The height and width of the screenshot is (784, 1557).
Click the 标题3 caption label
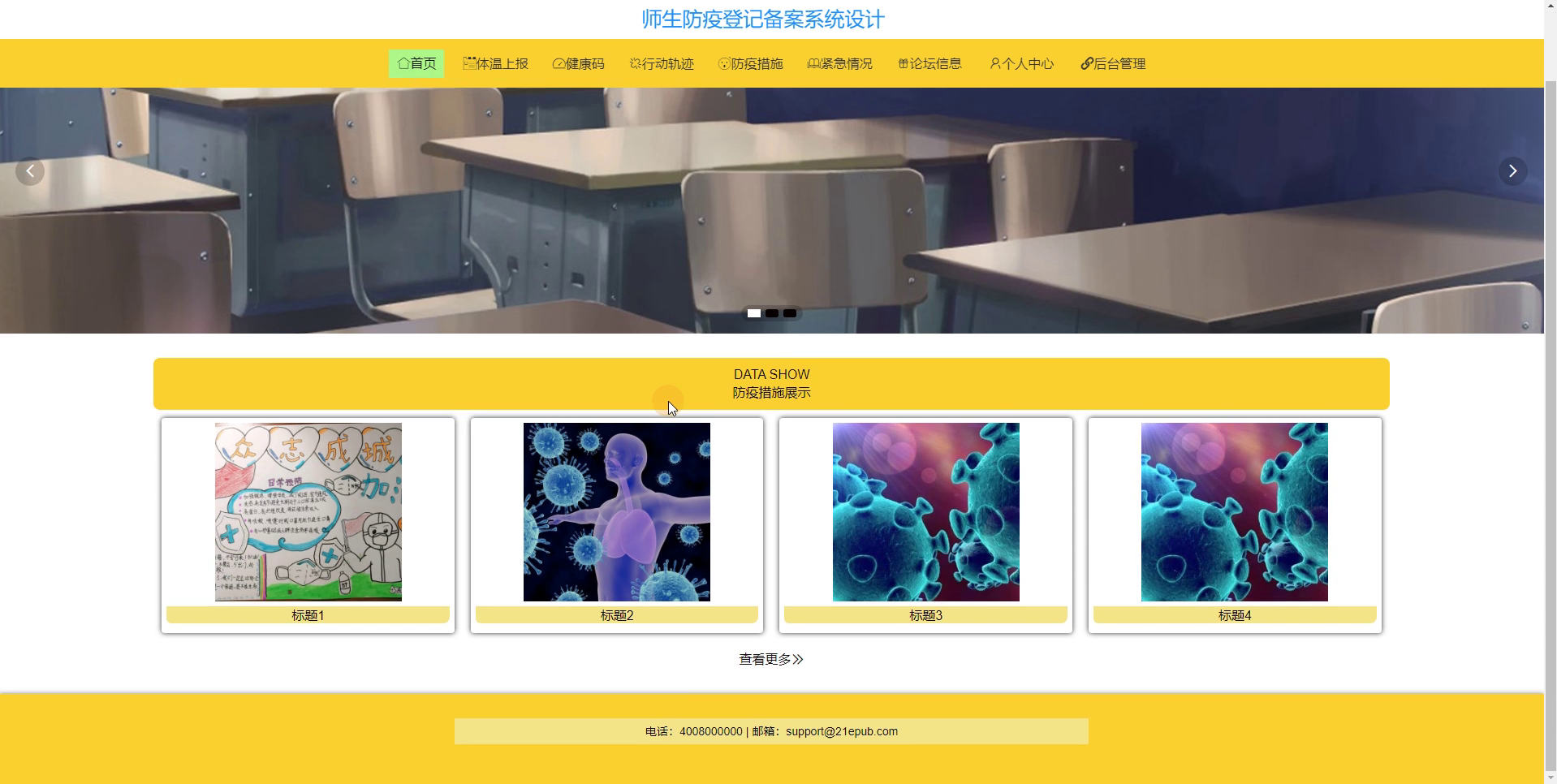tap(926, 615)
